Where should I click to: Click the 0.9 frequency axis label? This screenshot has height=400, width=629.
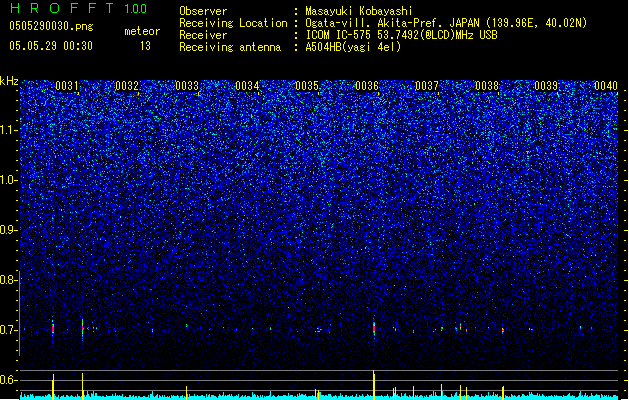(x=9, y=230)
